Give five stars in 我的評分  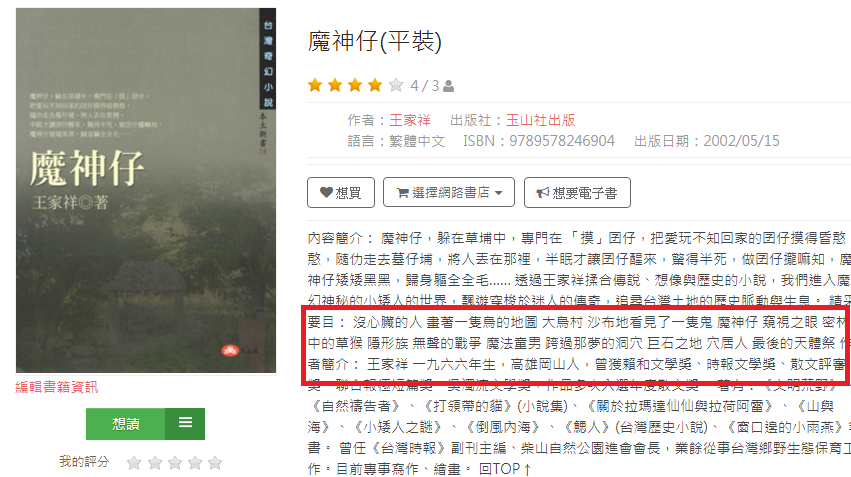pos(215,463)
